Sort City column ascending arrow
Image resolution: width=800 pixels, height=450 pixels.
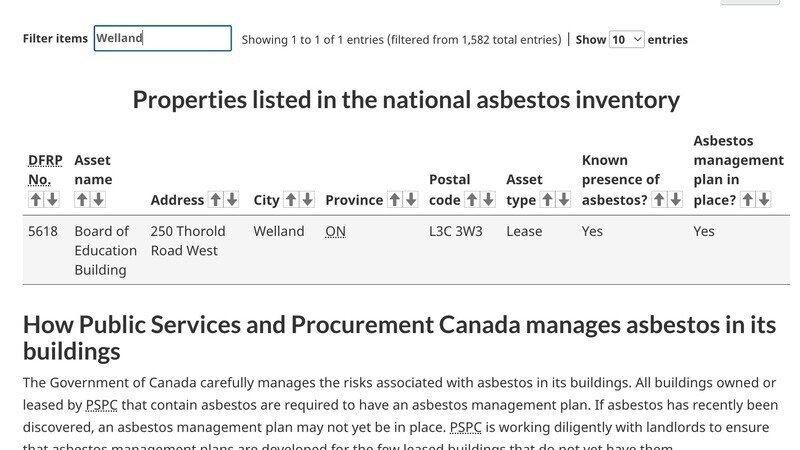pos(291,199)
